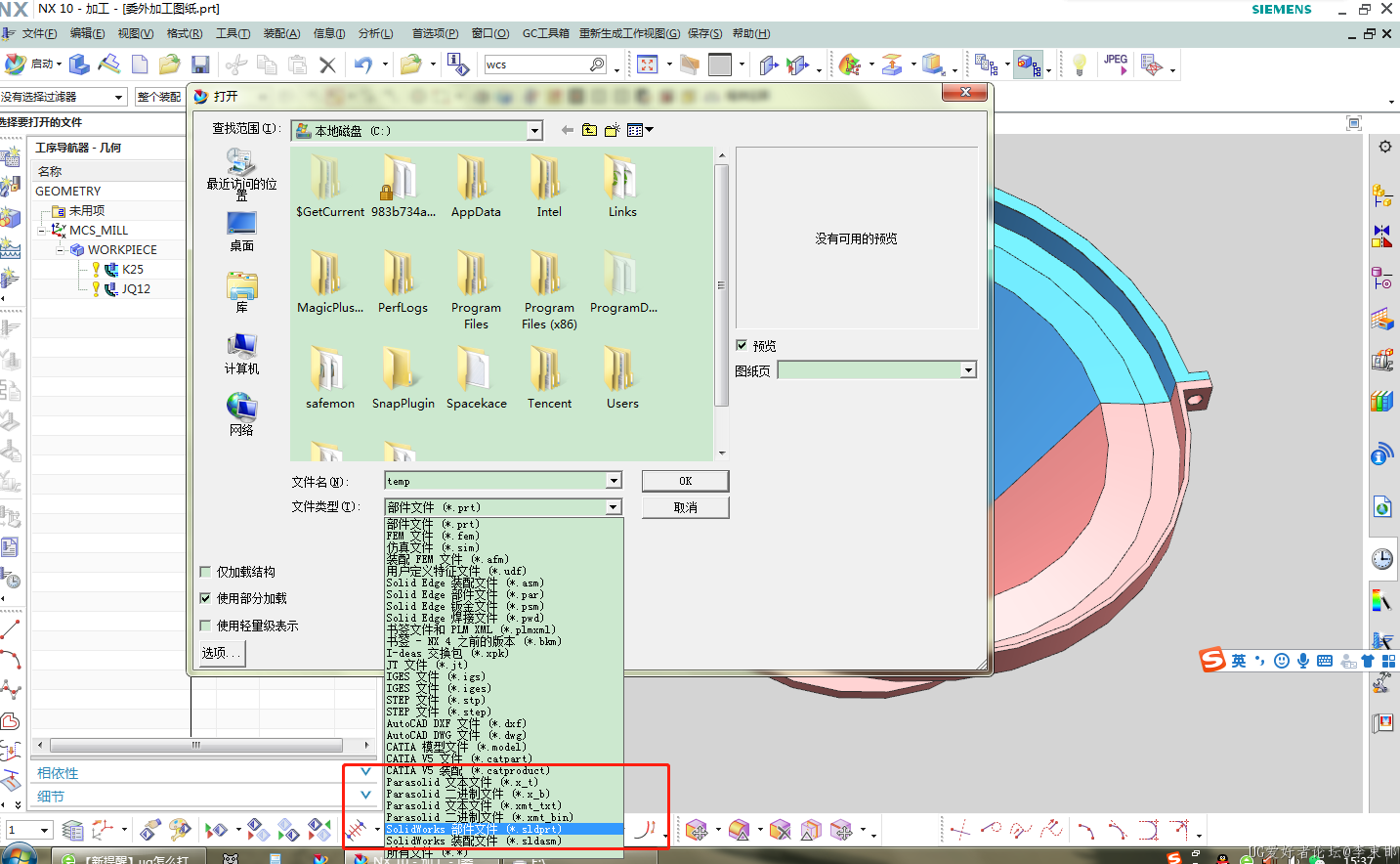Click the Cancel button in Open dialog
This screenshot has height=864, width=1400.
coord(685,507)
